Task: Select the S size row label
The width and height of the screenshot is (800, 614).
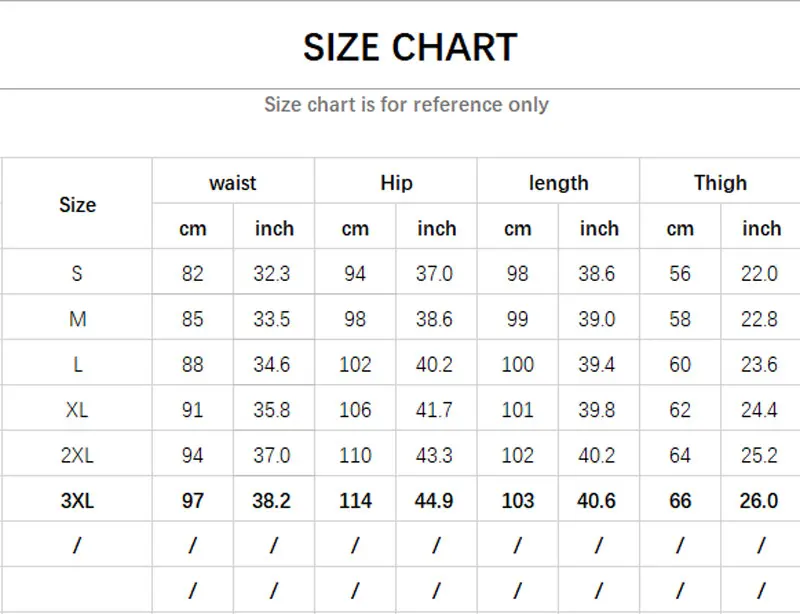Action: [x=77, y=274]
